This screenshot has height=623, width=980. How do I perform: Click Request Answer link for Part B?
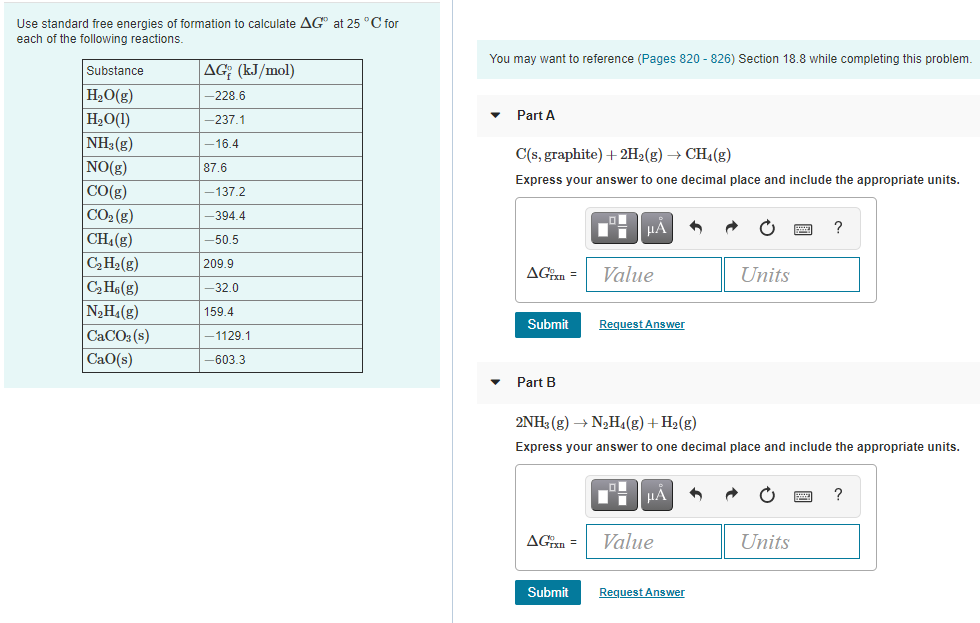642,592
